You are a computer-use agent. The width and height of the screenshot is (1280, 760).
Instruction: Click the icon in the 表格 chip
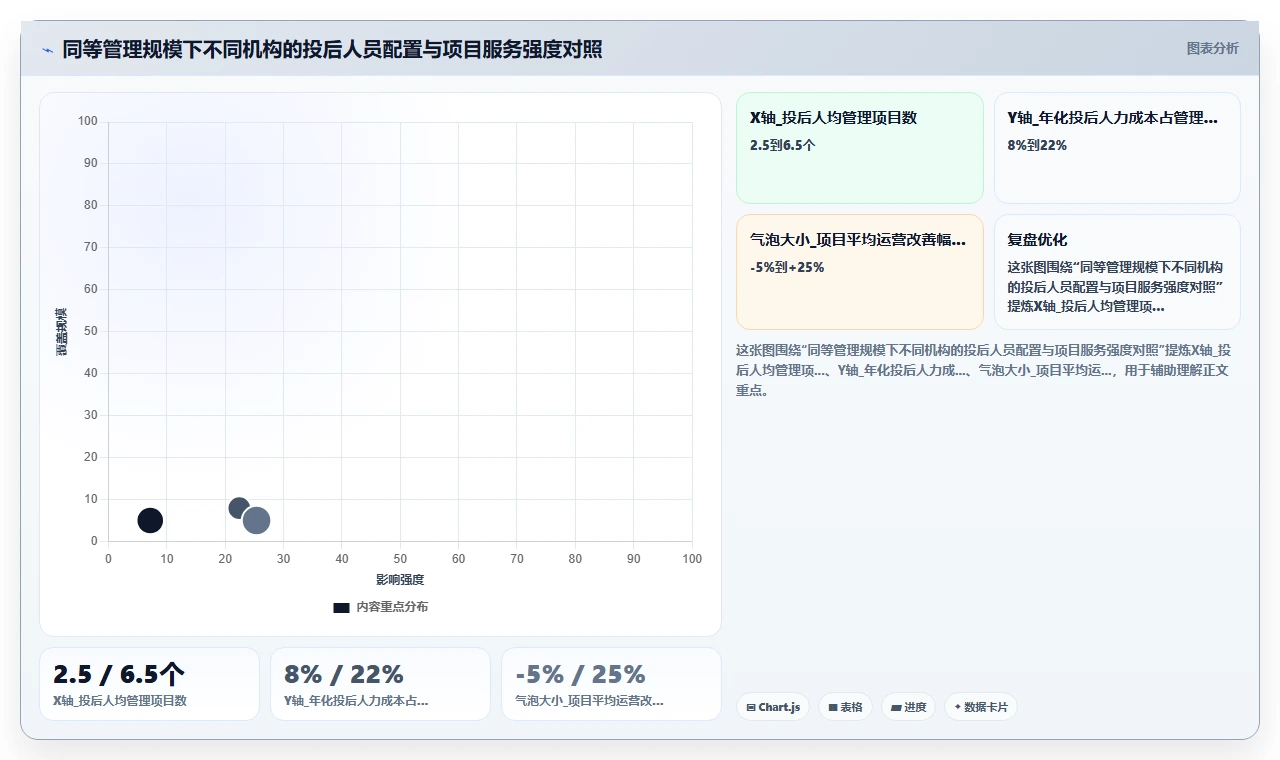(x=833, y=707)
